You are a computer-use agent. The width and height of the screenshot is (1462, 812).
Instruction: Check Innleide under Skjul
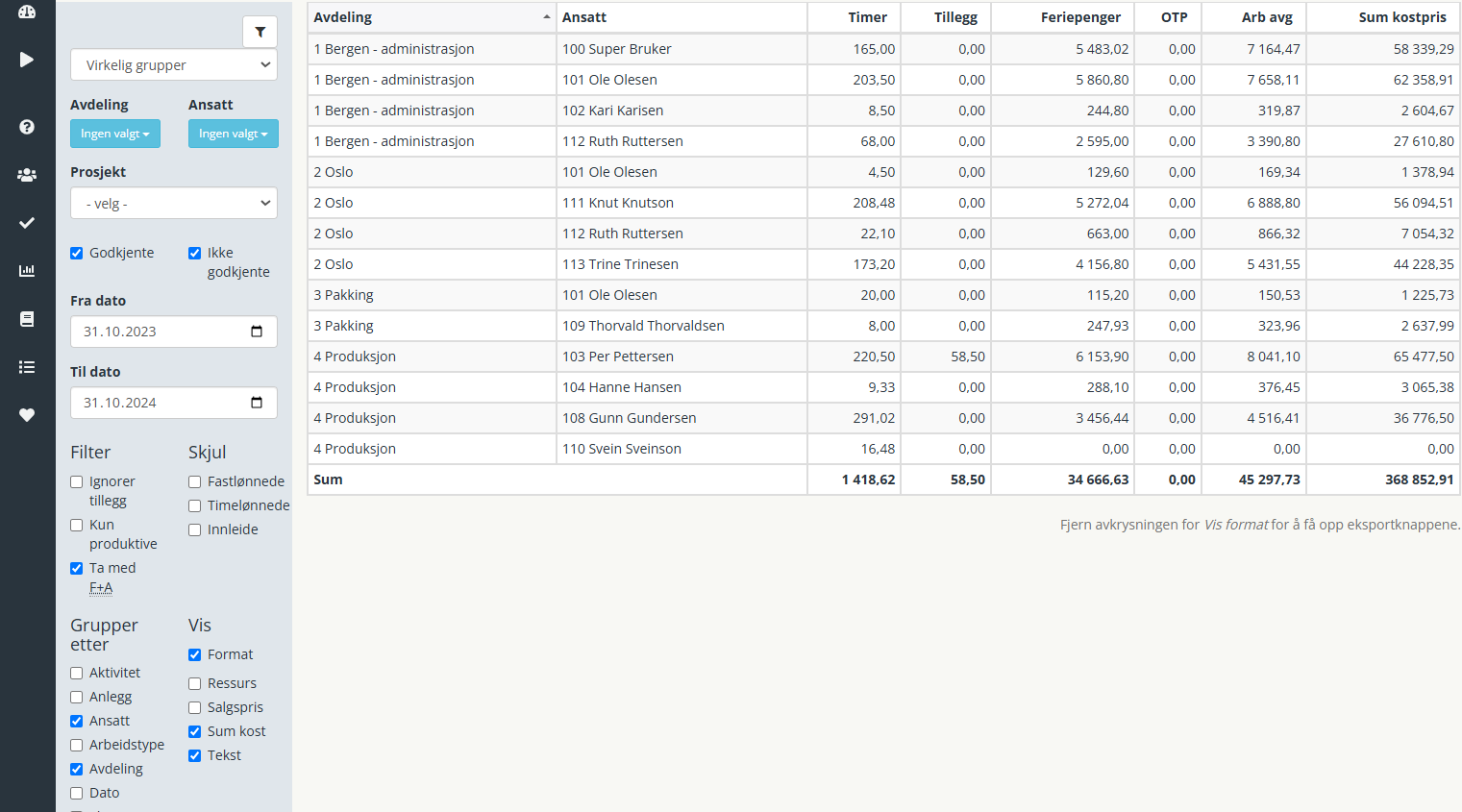click(195, 530)
